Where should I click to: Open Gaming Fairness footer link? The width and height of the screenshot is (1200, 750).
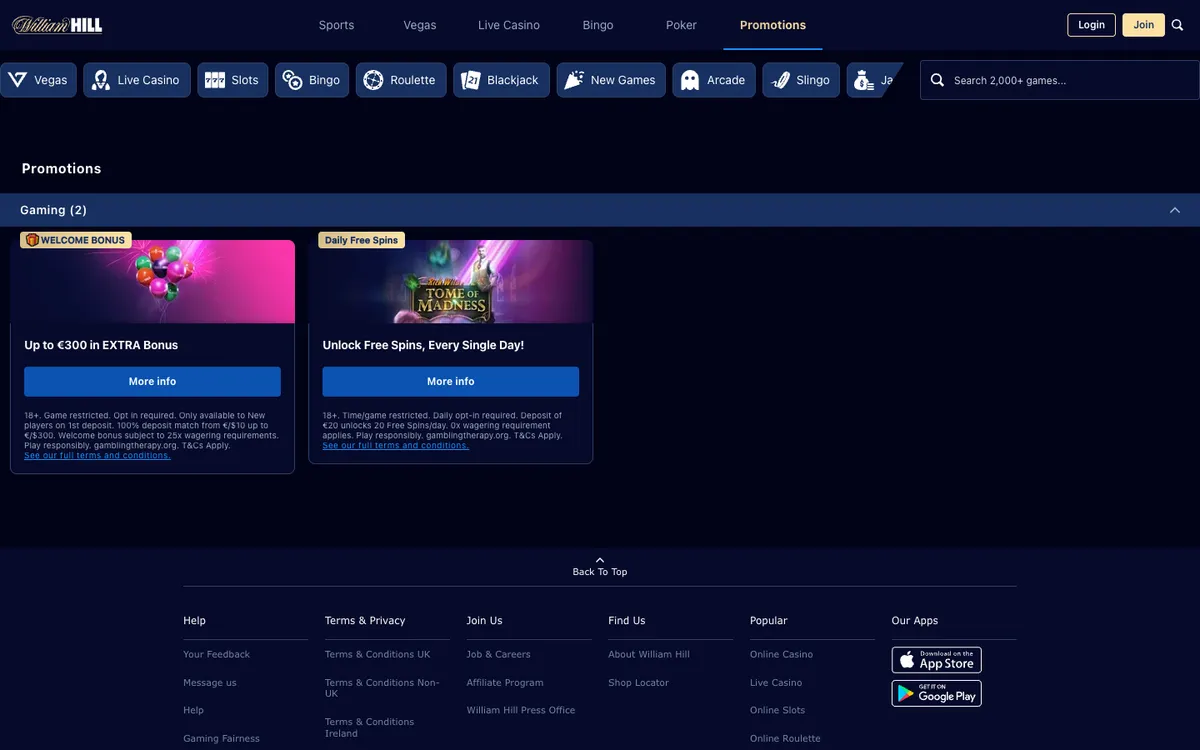point(221,738)
